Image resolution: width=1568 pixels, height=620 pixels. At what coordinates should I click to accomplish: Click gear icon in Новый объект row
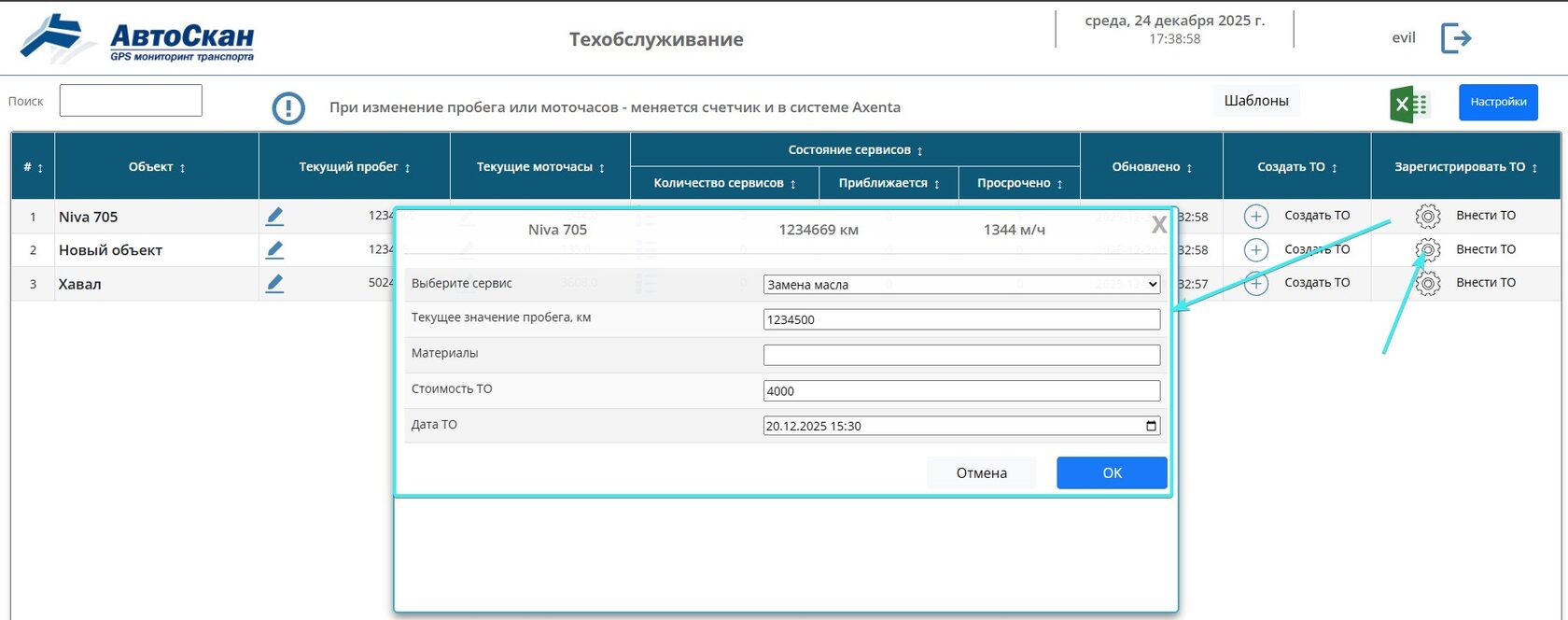point(1427,250)
